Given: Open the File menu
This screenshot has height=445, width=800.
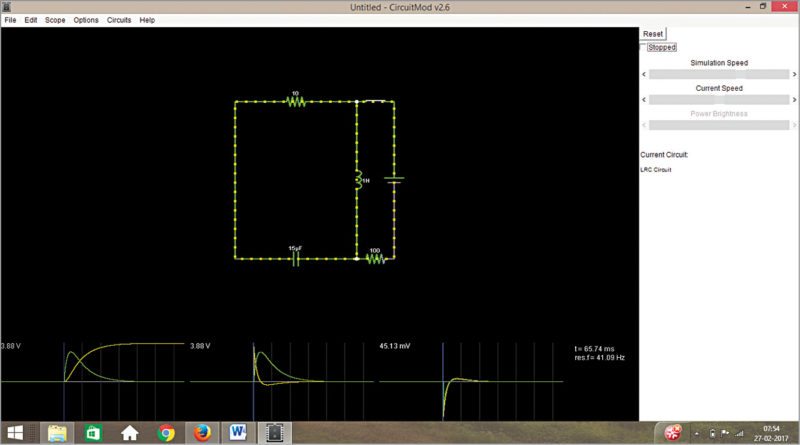Looking at the screenshot, I should pyautogui.click(x=11, y=20).
